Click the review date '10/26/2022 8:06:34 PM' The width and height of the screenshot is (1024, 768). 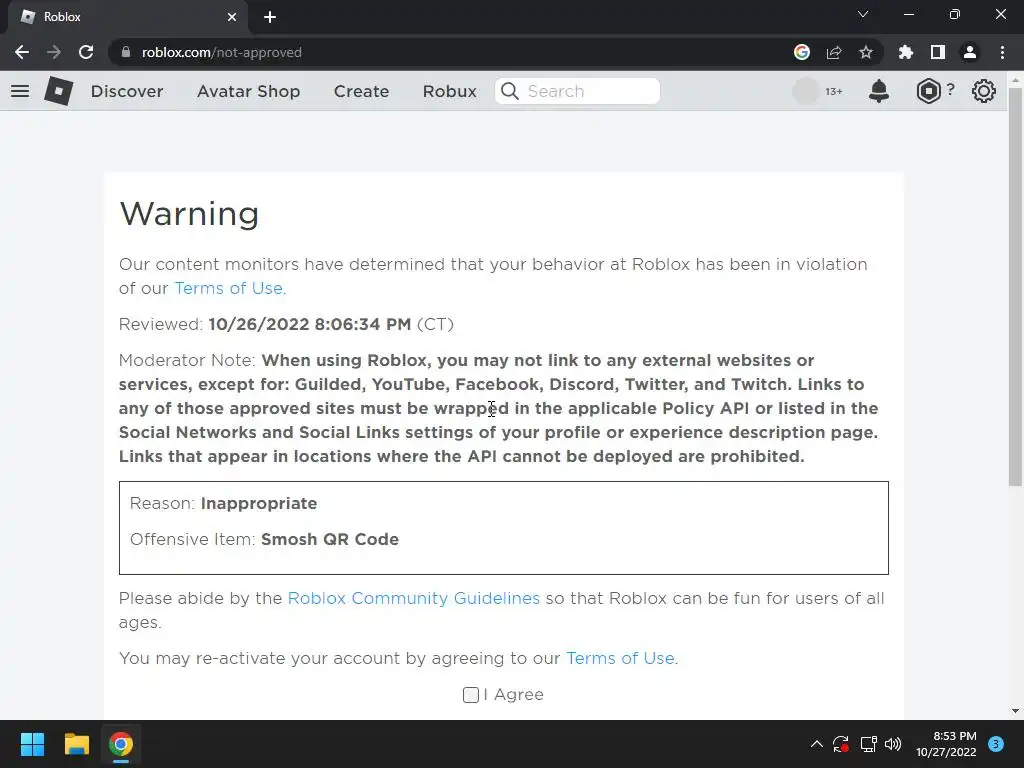[310, 325]
